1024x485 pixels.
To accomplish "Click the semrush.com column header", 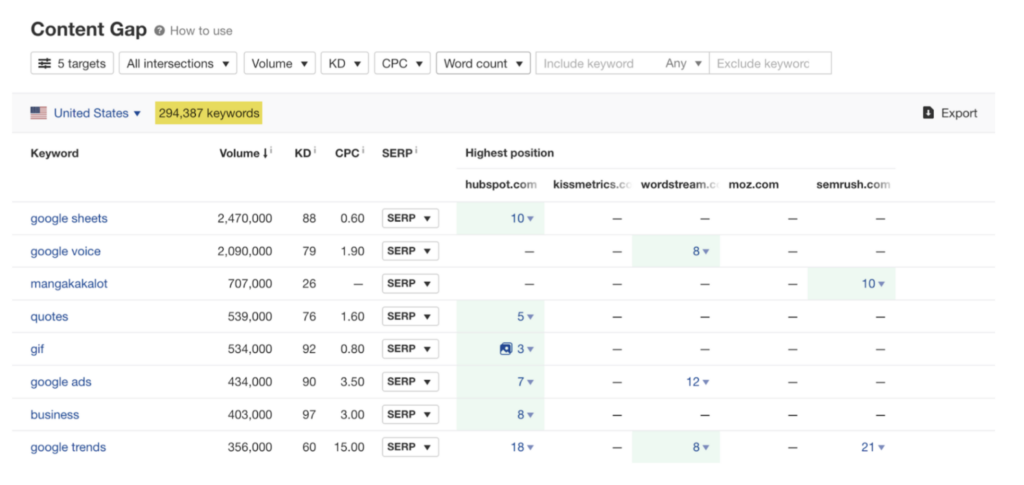I will 853,185.
